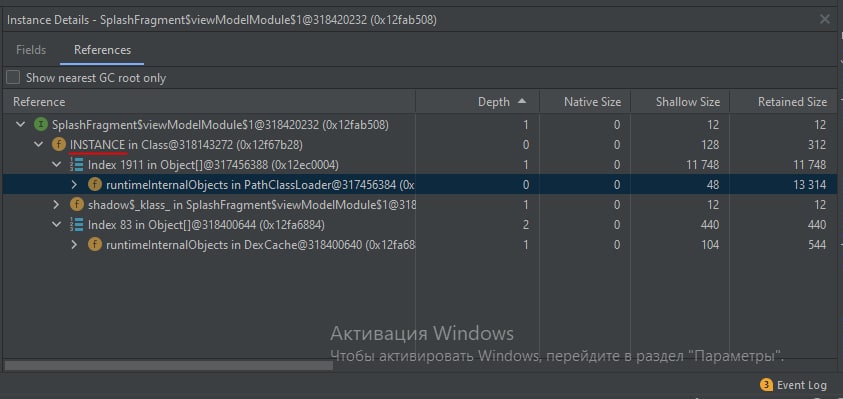Screen dimensions: 843x399
Task: Collapse the INSTANCE in Class node
Action: (39, 145)
